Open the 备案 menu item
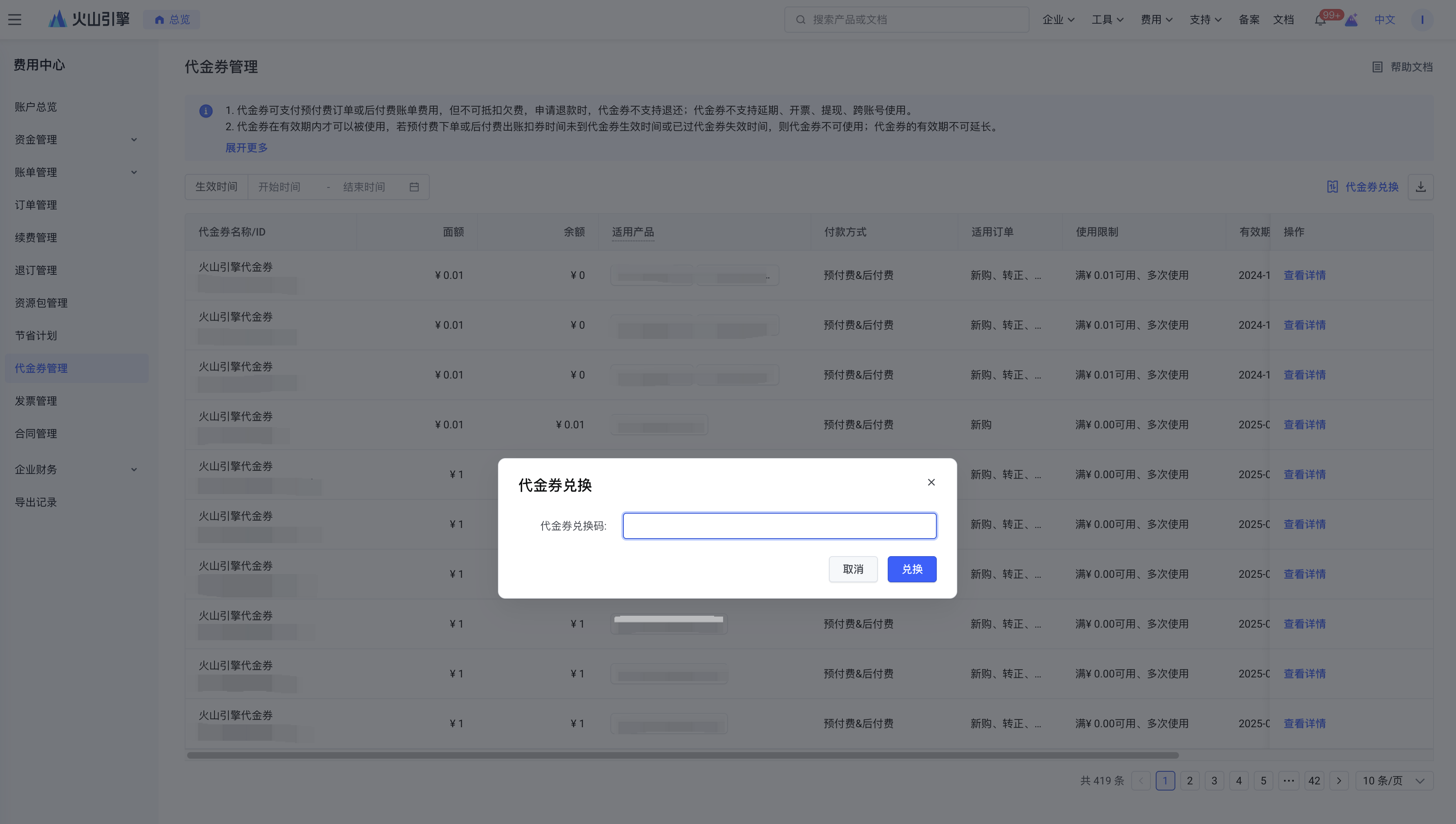This screenshot has height=824, width=1456. click(1249, 20)
